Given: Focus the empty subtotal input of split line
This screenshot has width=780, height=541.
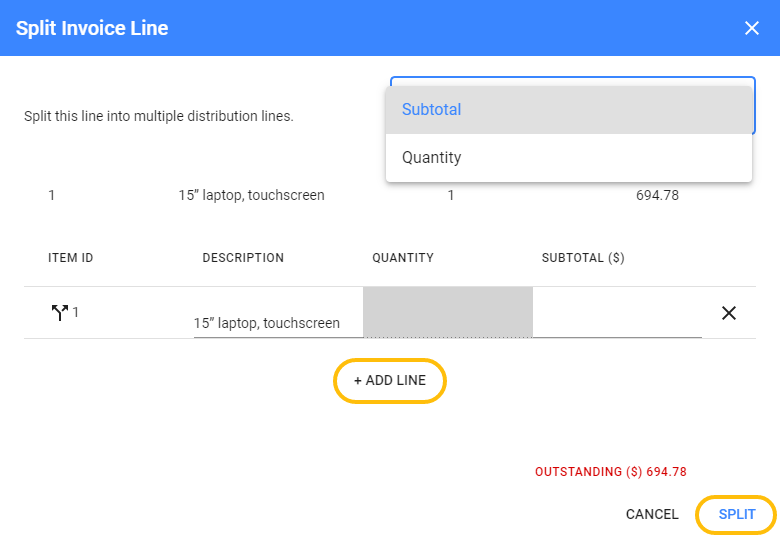Looking at the screenshot, I should [617, 313].
